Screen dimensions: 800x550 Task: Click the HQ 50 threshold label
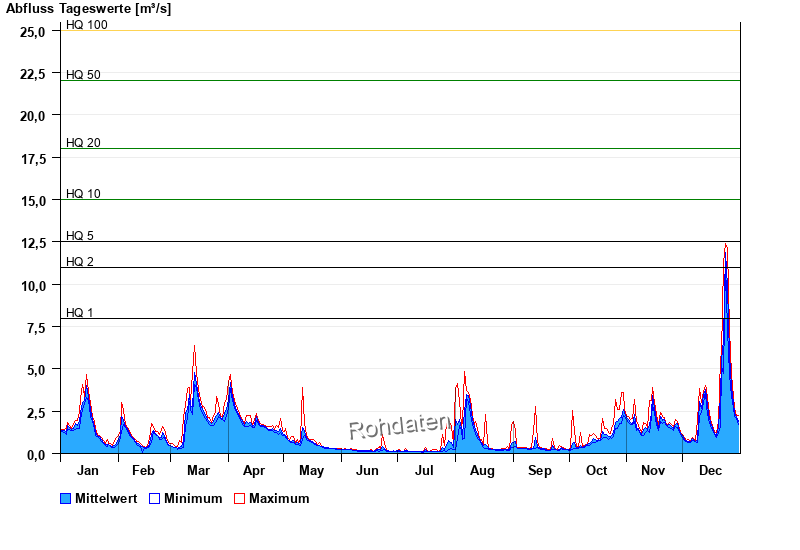point(83,75)
